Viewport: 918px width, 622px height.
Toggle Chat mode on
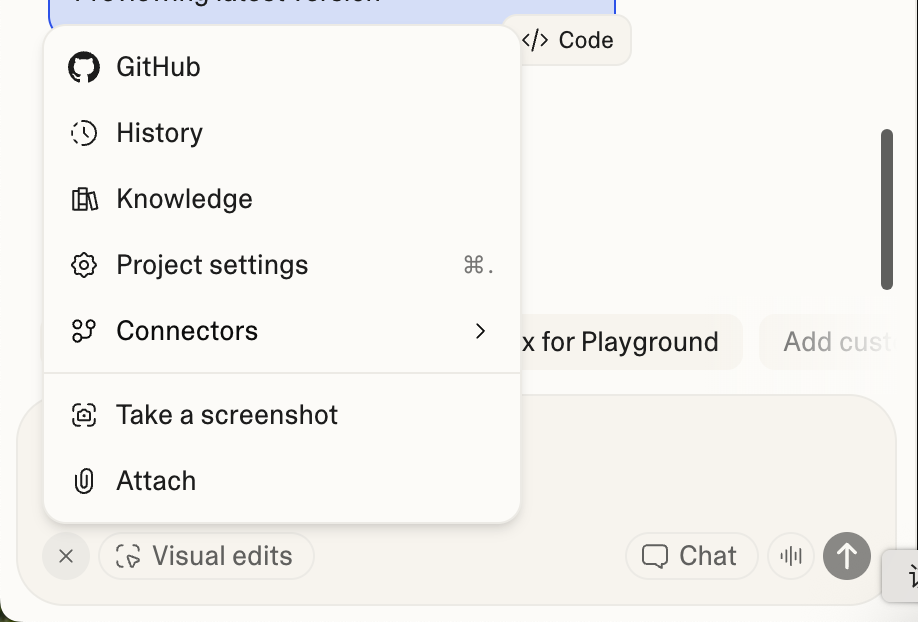[691, 556]
